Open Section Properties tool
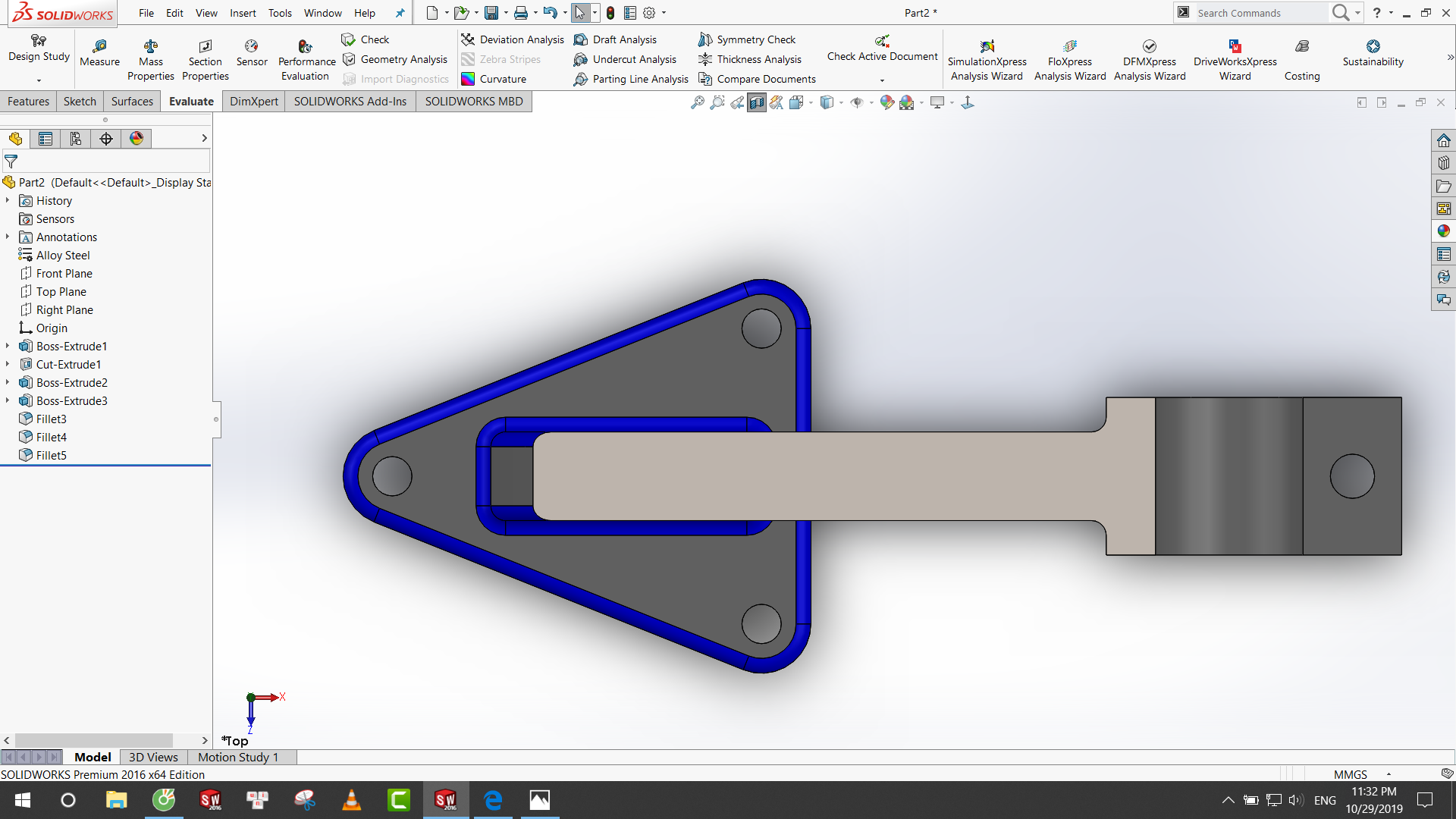Viewport: 1456px width, 819px height. point(206,60)
